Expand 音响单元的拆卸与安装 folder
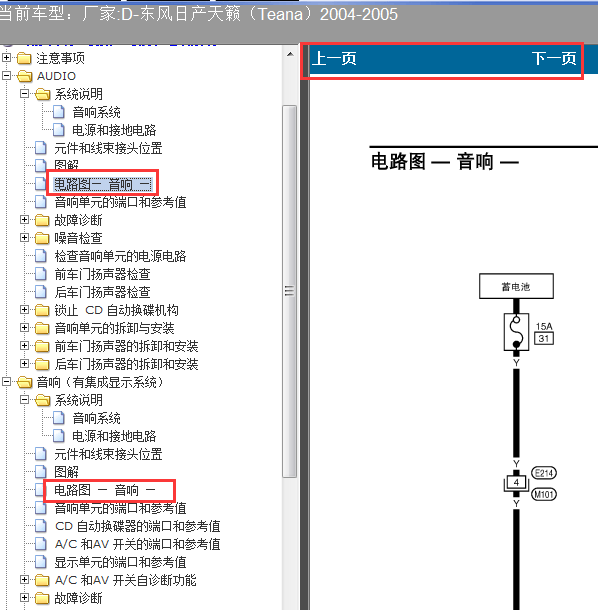This screenshot has width=598, height=610. (24, 328)
